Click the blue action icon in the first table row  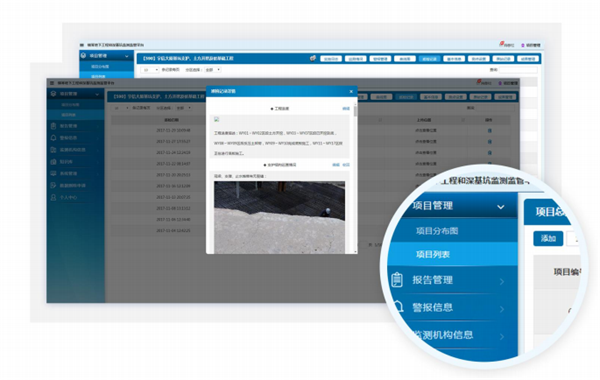pos(489,130)
